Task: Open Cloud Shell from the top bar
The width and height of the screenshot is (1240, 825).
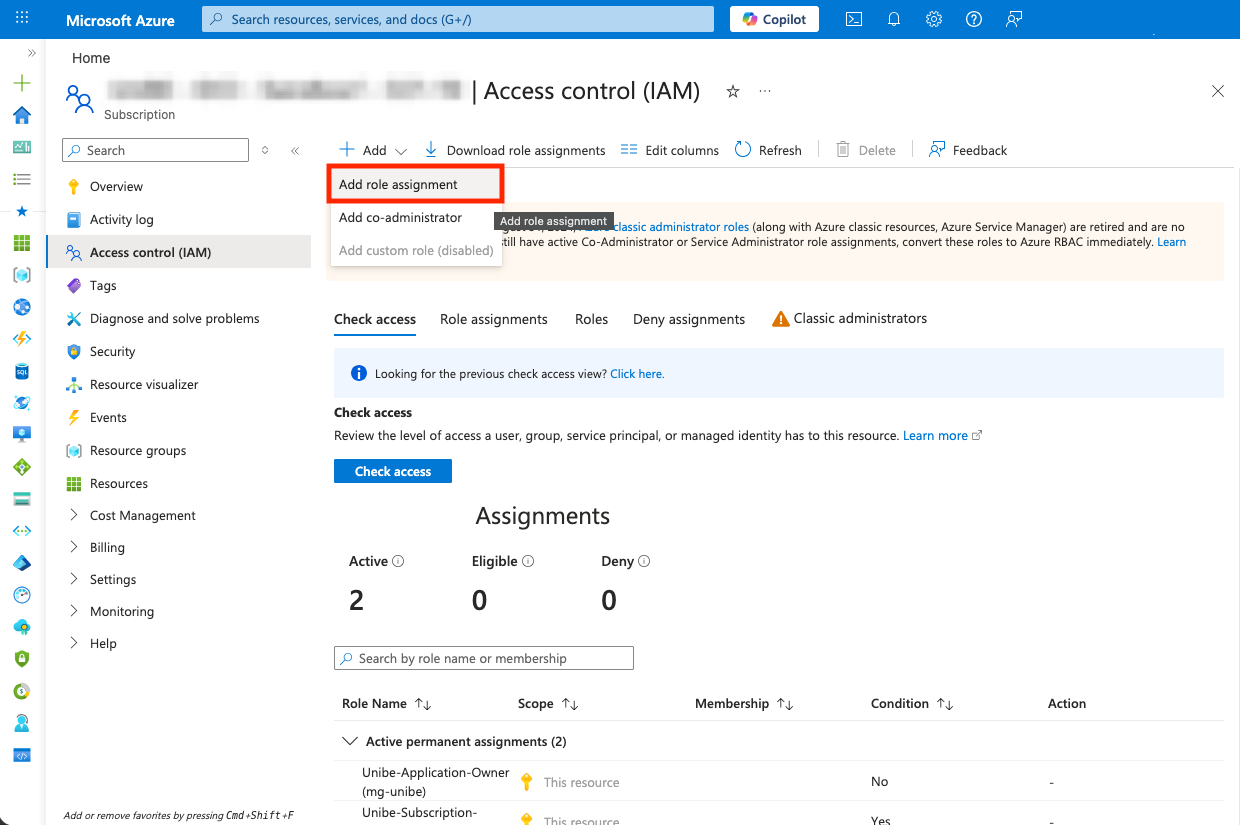Action: tap(854, 19)
